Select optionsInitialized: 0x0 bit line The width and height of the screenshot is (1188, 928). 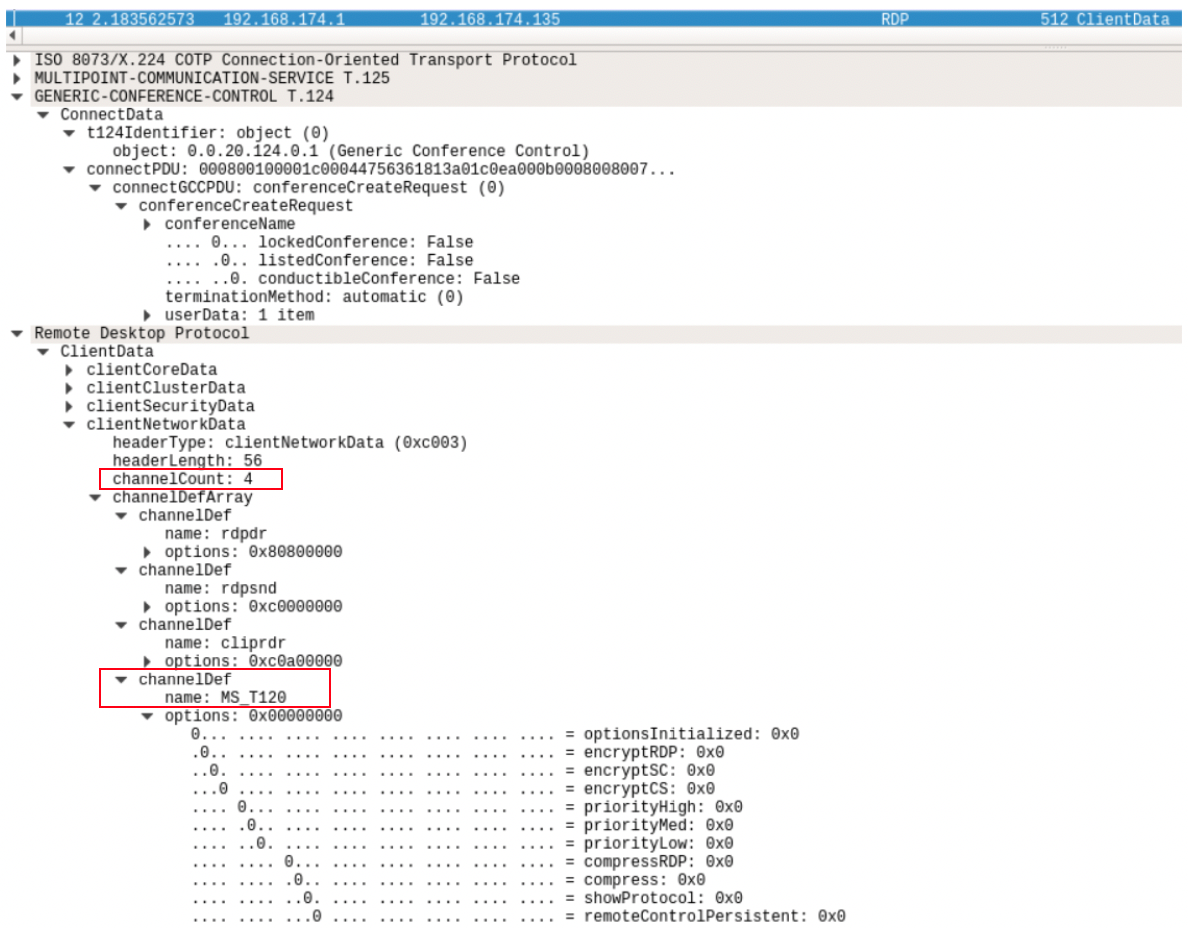point(495,734)
